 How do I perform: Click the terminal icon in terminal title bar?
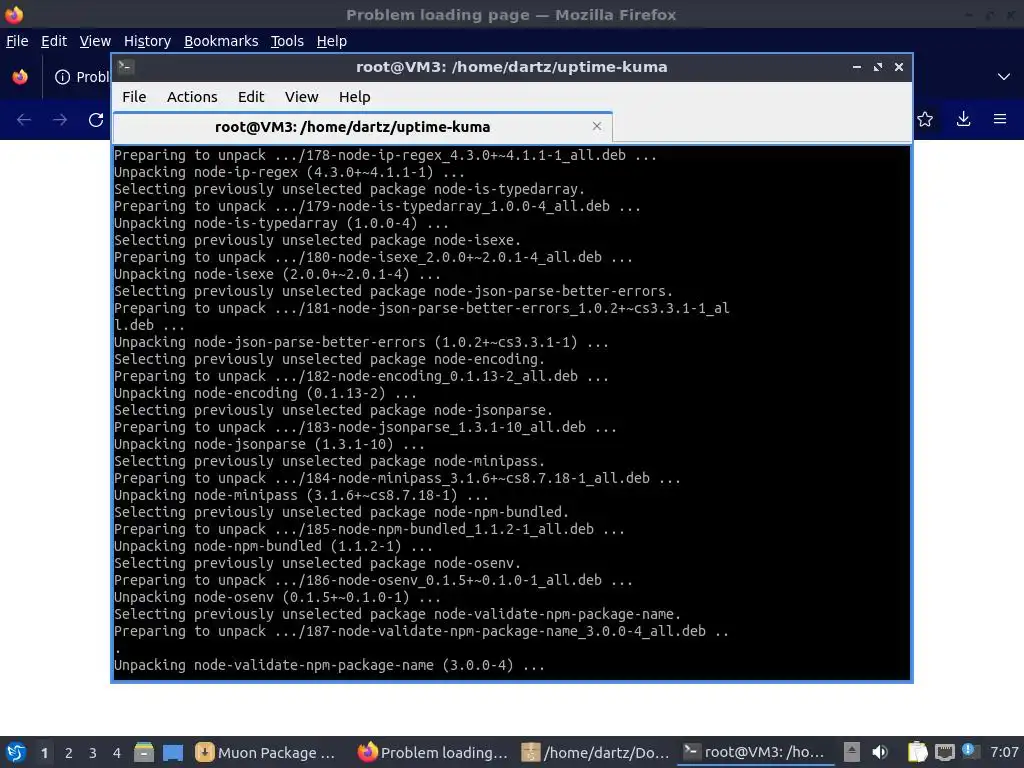(125, 67)
